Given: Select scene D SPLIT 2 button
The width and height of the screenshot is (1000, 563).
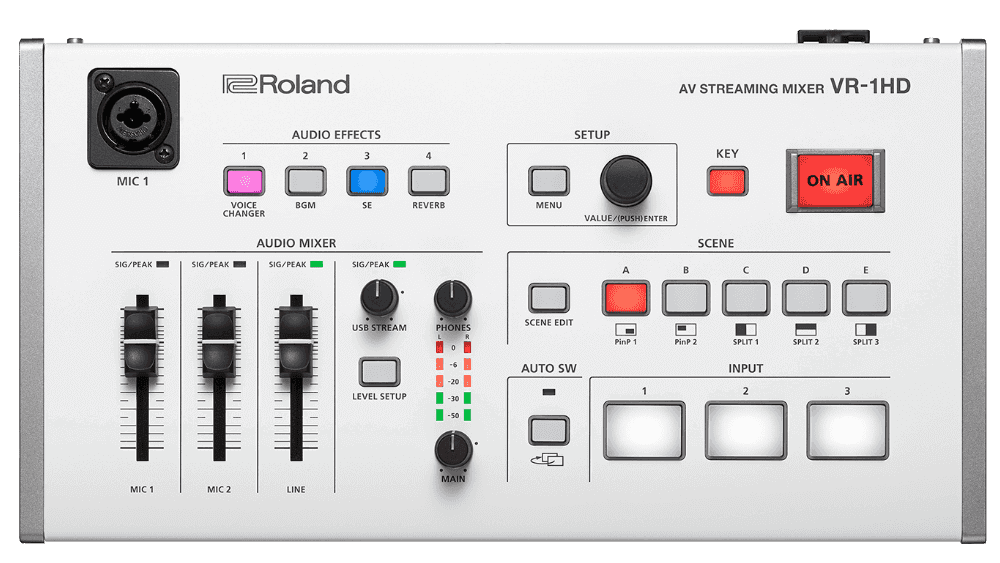Looking at the screenshot, I should point(805,298).
